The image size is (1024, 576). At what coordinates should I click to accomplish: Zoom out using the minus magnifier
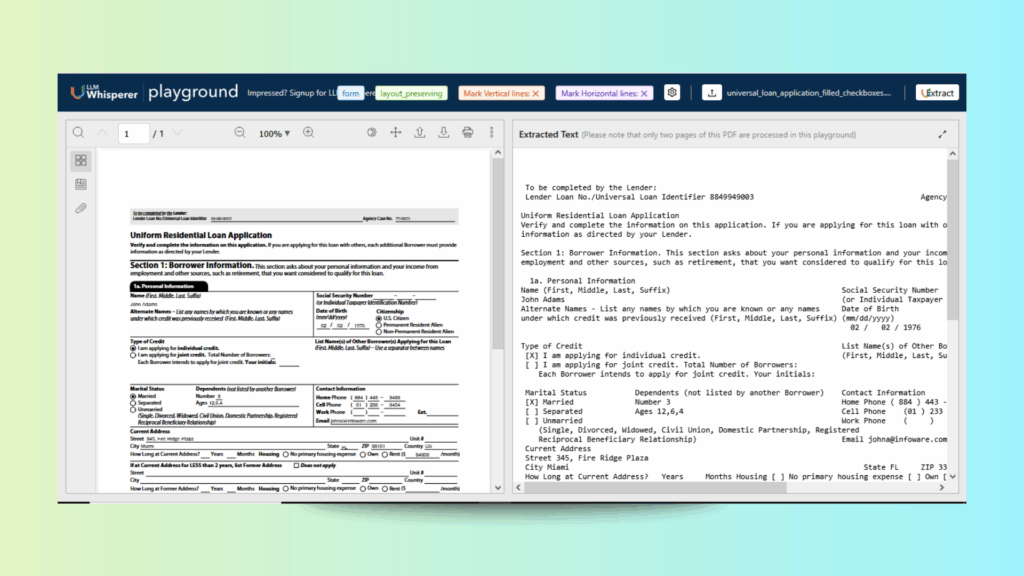(239, 133)
